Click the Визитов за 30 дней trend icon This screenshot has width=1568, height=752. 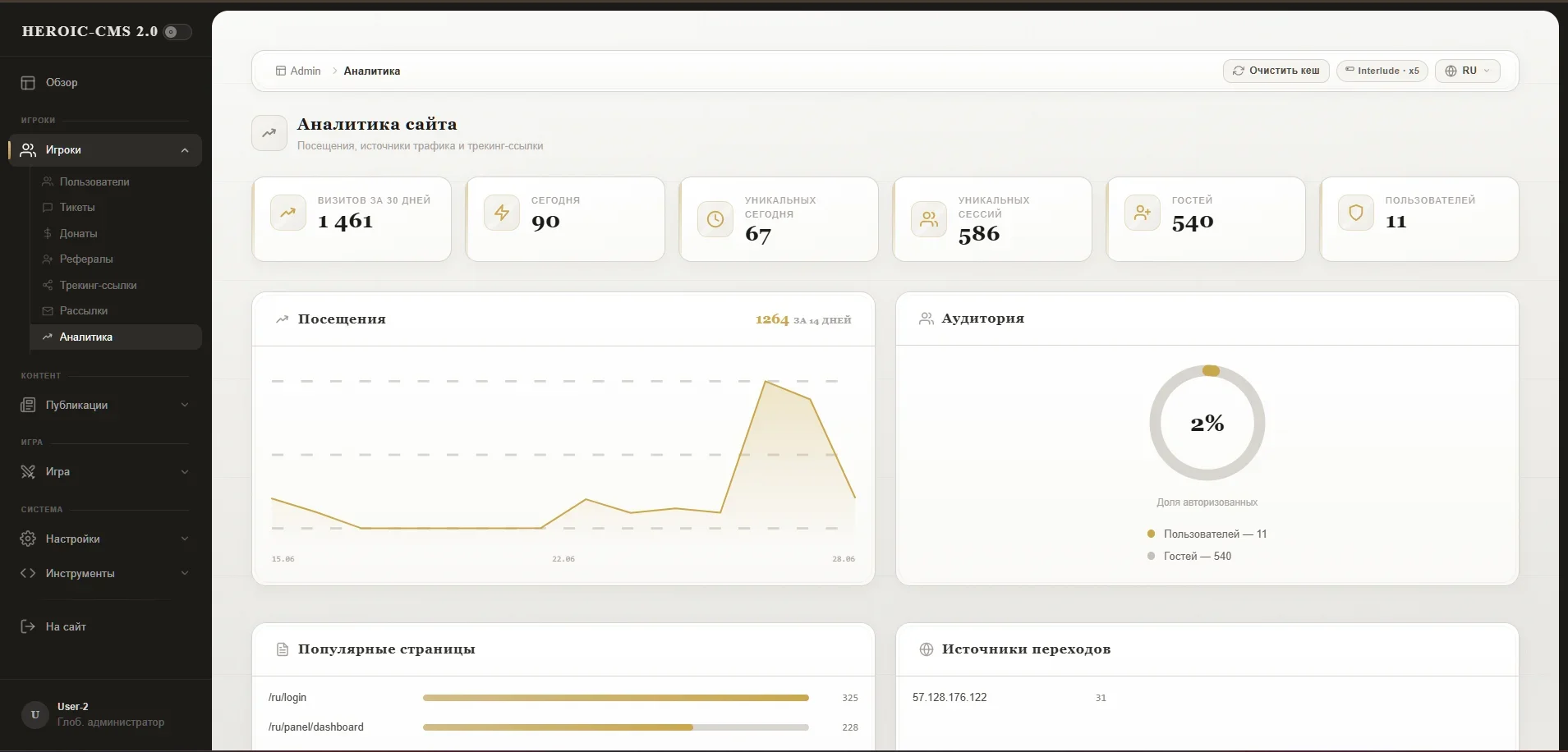(288, 213)
